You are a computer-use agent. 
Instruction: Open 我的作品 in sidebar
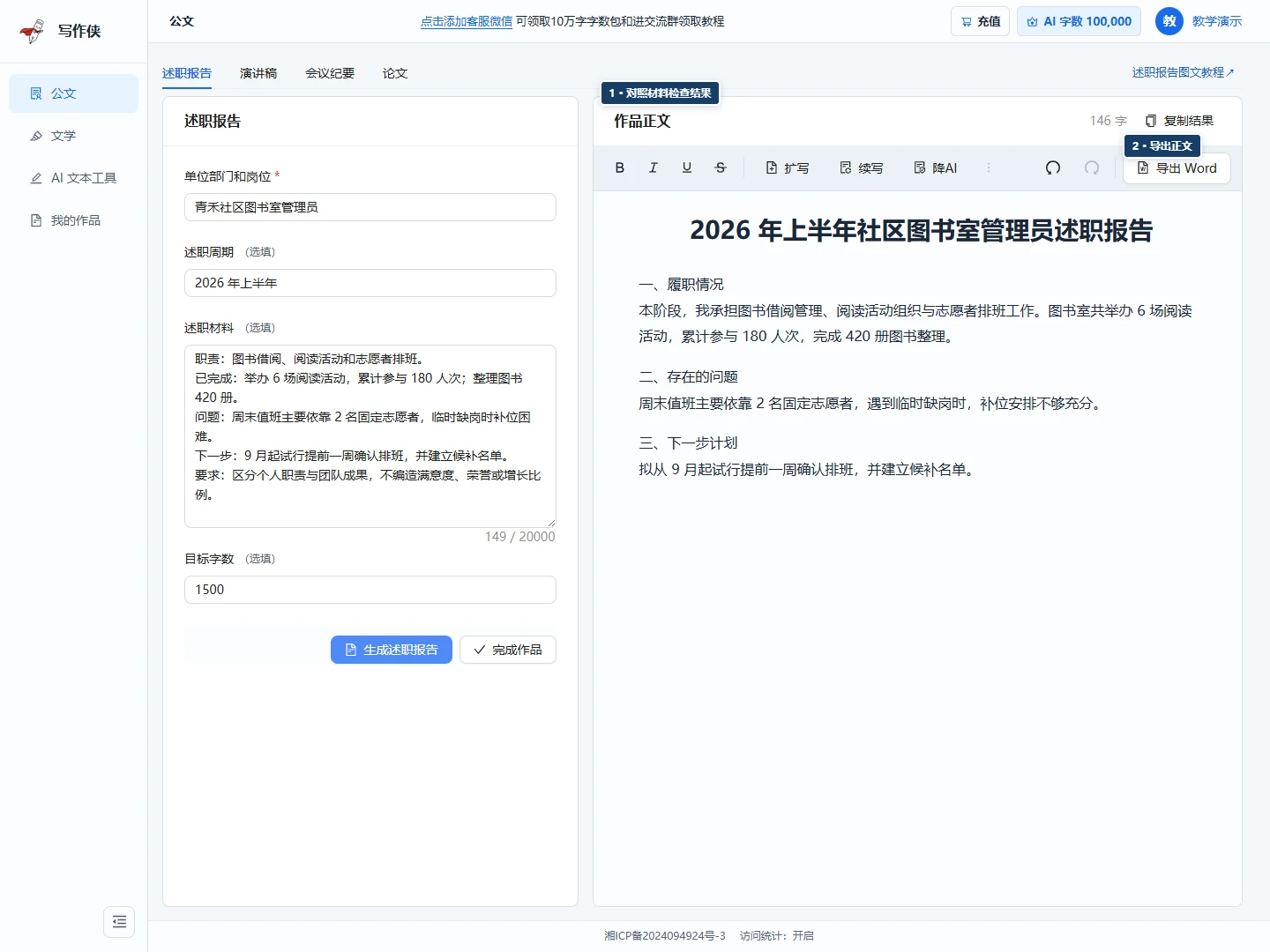tap(73, 220)
